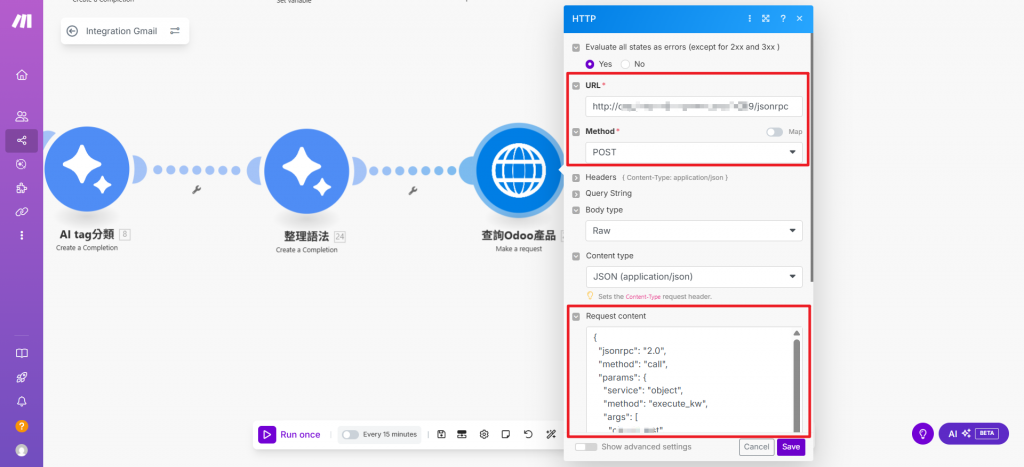Open the book documentation icon in sidebar
1024x467 pixels.
pyautogui.click(x=22, y=353)
